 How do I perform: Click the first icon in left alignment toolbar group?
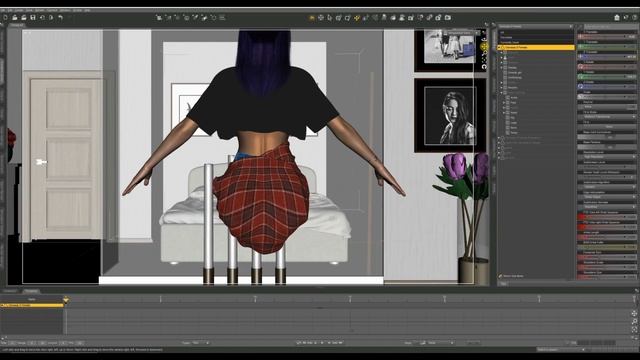(x=159, y=18)
